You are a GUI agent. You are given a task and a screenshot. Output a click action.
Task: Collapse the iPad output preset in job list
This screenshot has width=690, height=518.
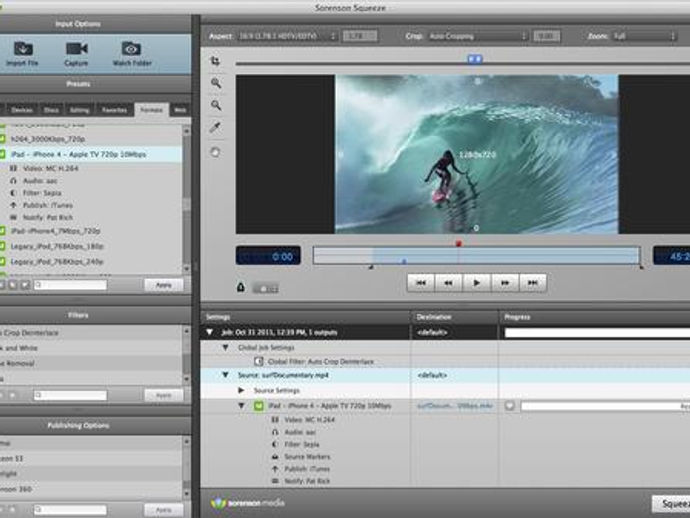tap(241, 406)
